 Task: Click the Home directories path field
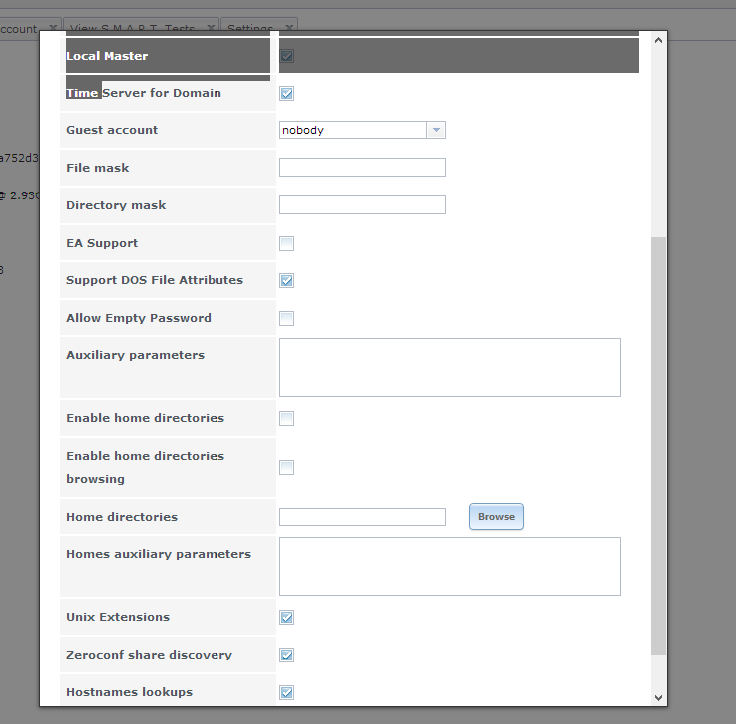click(x=362, y=517)
